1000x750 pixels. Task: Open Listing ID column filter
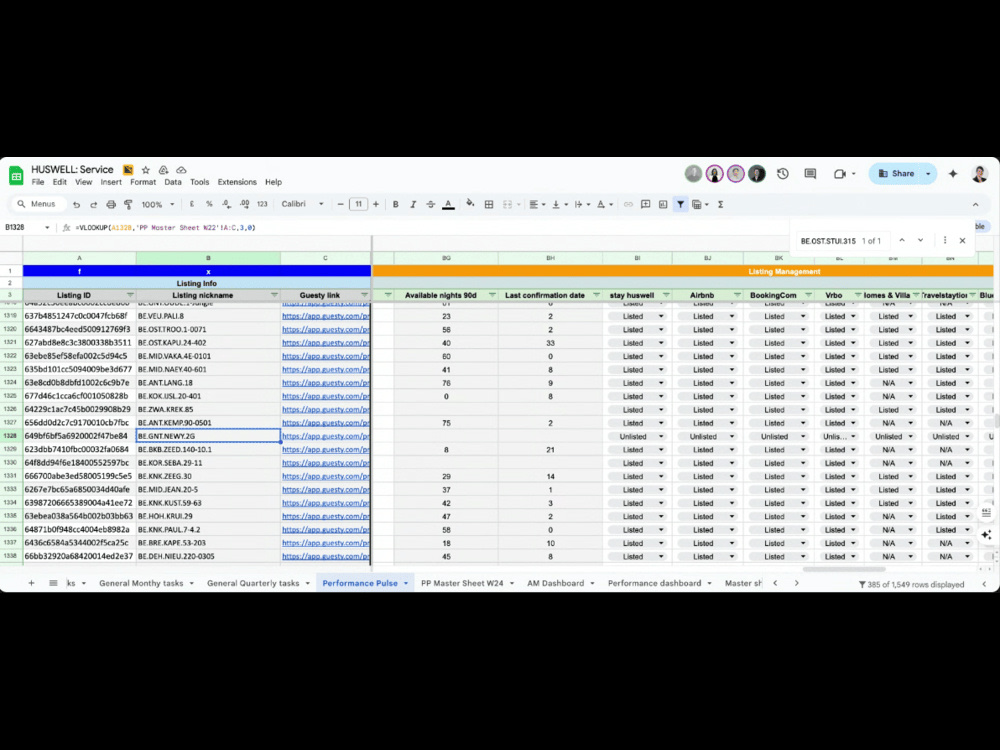130,295
